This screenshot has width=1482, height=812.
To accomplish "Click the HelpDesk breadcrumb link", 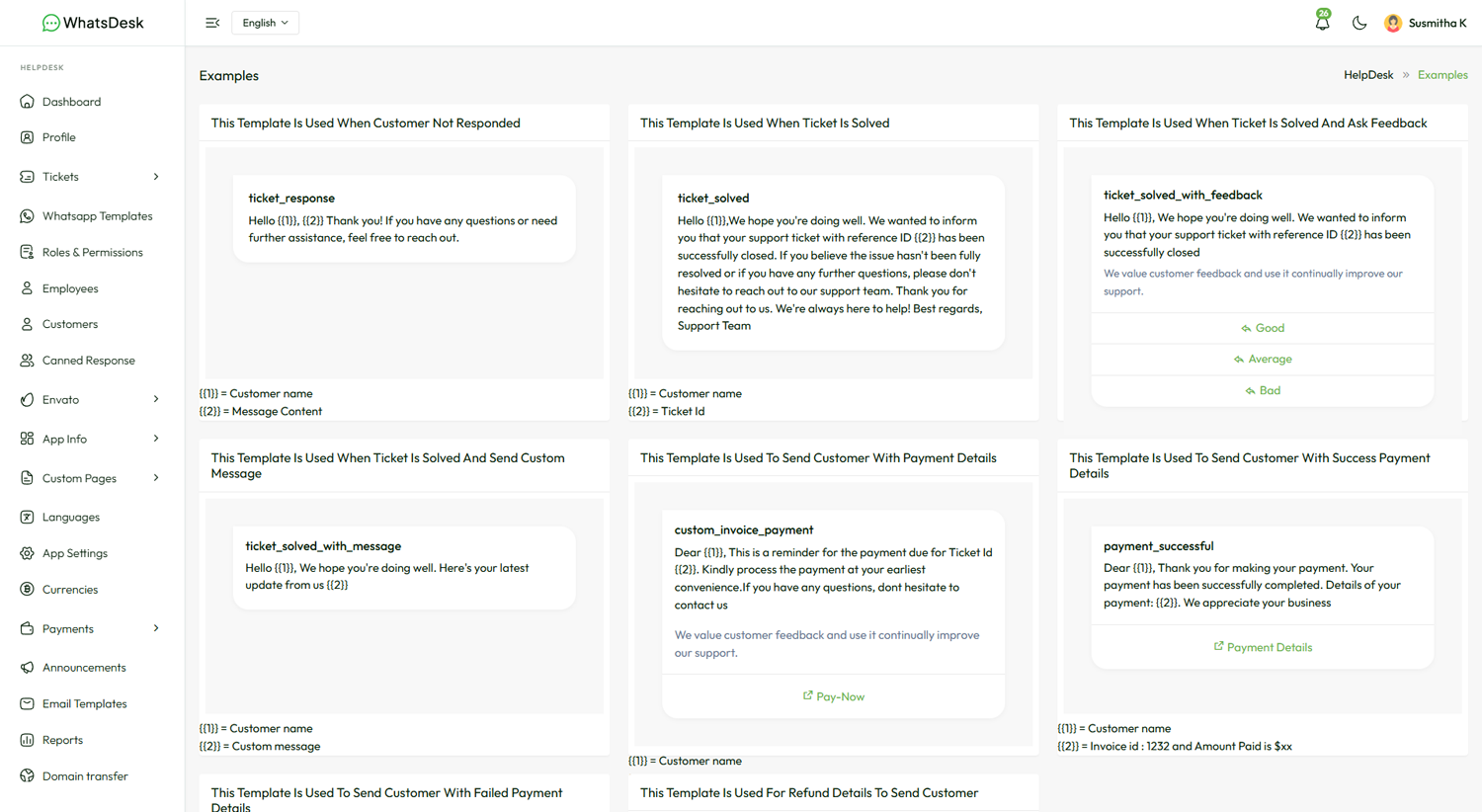I will click(1367, 75).
